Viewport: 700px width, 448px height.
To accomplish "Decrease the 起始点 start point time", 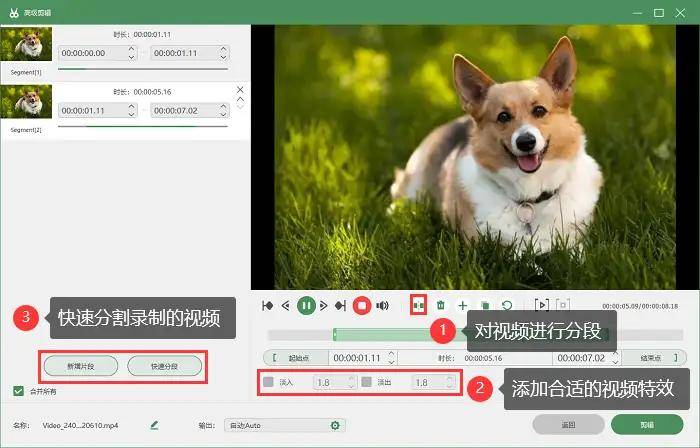I will tap(392, 361).
